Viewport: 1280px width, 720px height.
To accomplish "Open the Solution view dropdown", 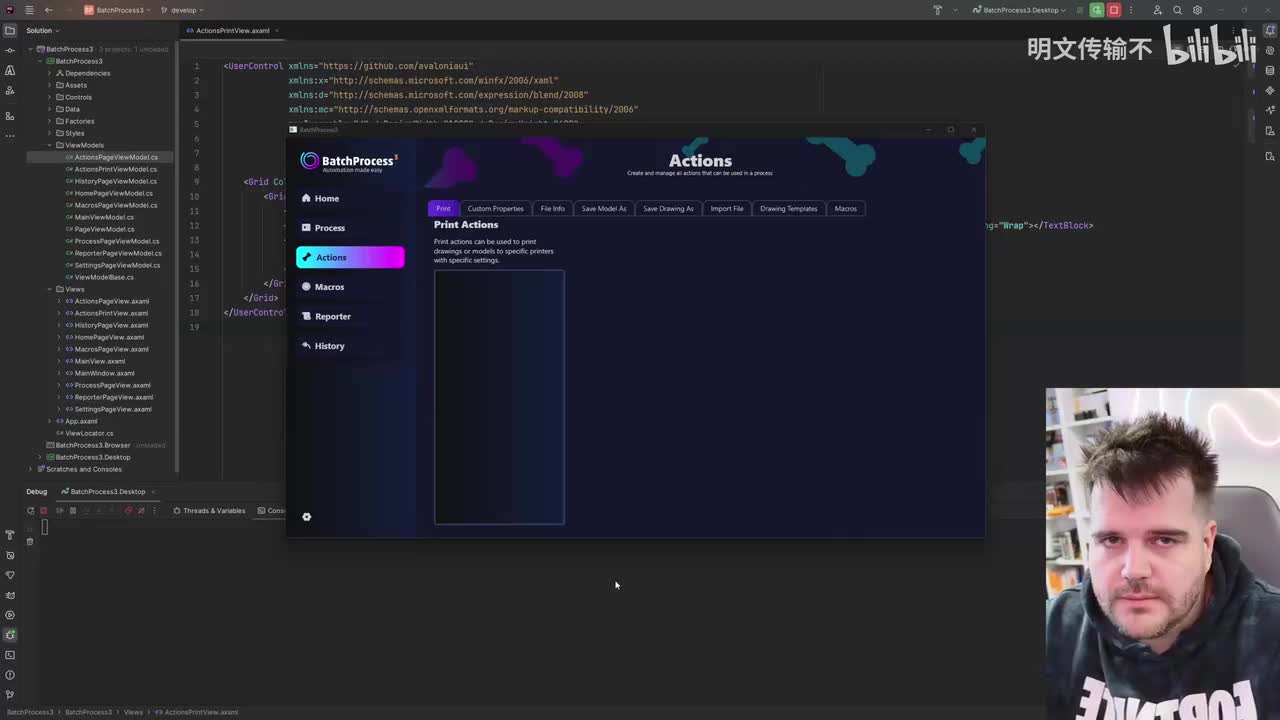I will (42, 30).
